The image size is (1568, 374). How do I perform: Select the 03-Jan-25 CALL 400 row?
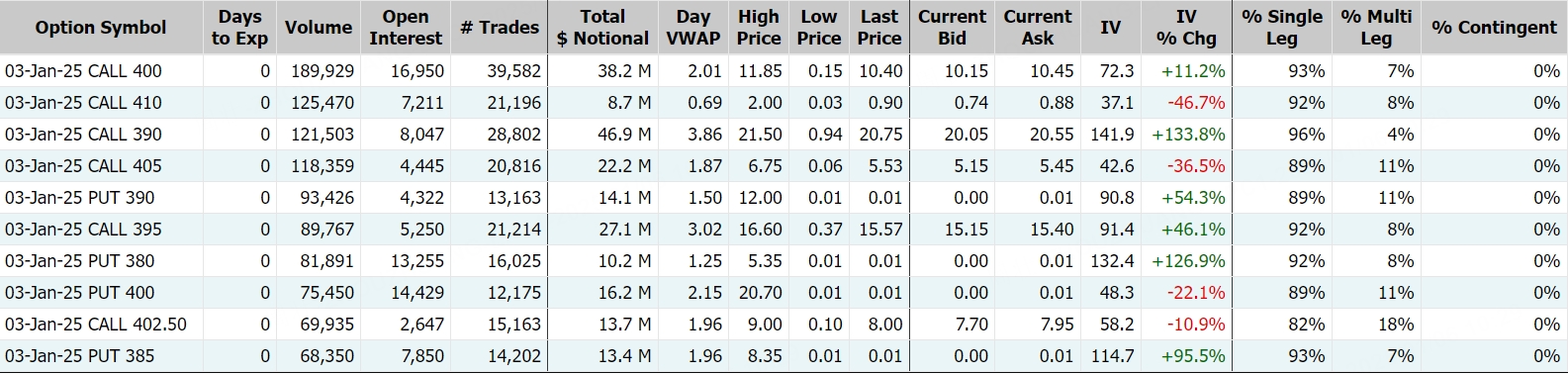tap(784, 71)
